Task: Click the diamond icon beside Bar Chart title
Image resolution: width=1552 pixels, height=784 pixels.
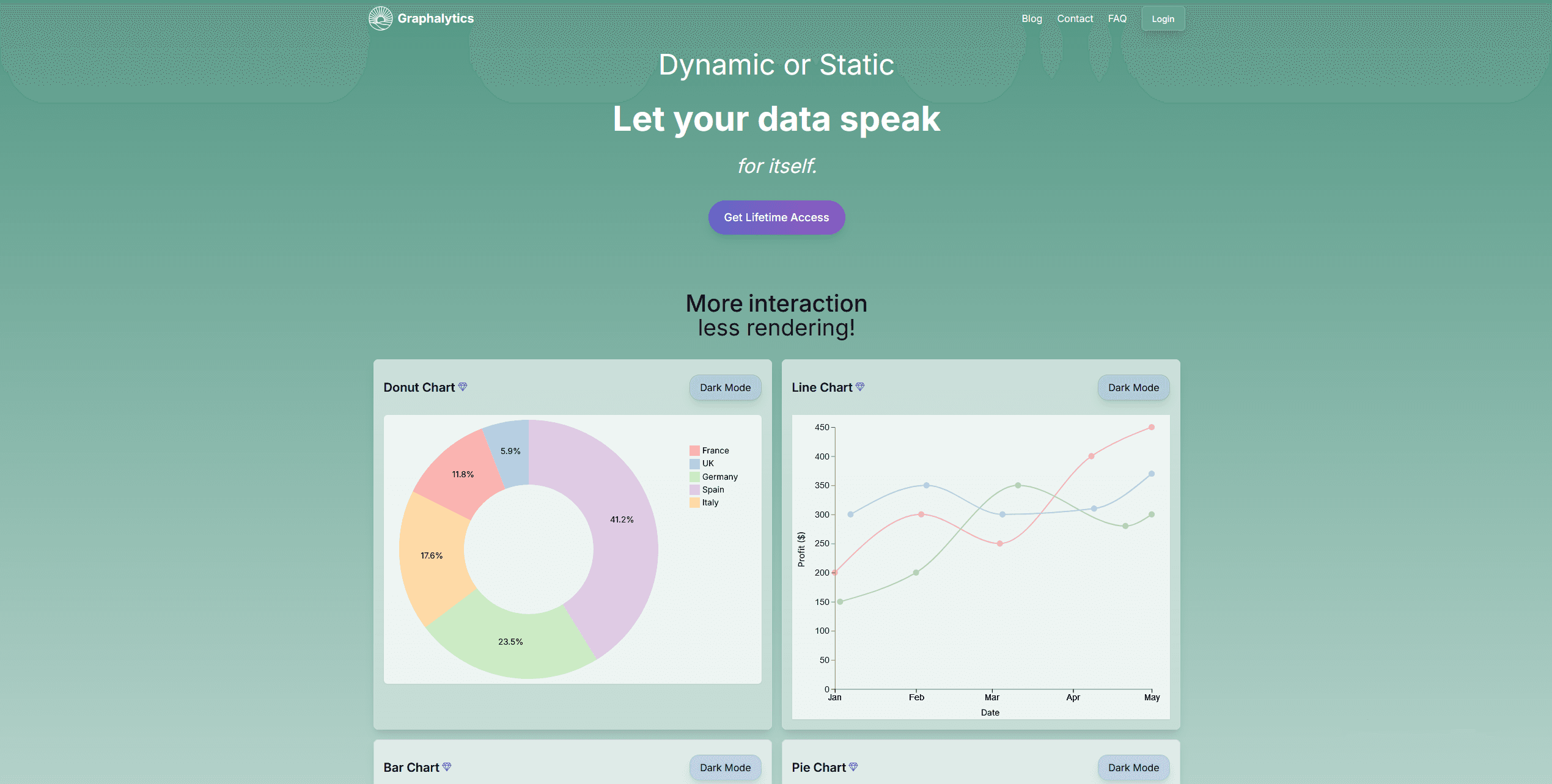Action: (448, 767)
